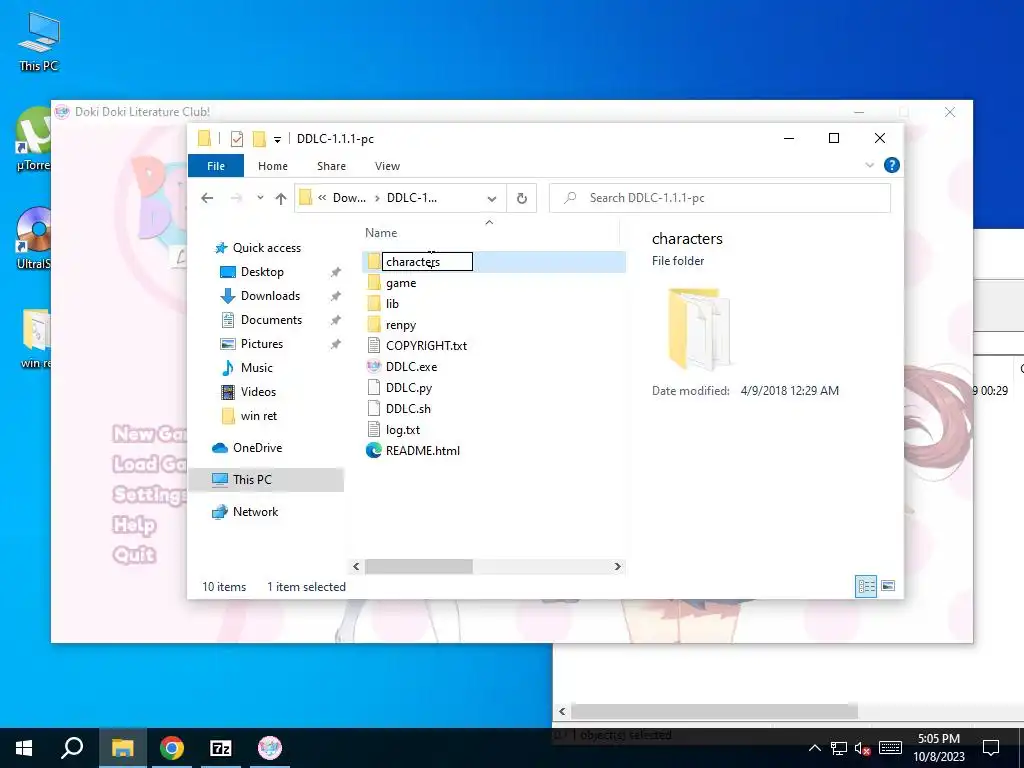Screen dimensions: 1024x768
Task: Click 7-Zip taskbar icon
Action: pyautogui.click(x=221, y=748)
